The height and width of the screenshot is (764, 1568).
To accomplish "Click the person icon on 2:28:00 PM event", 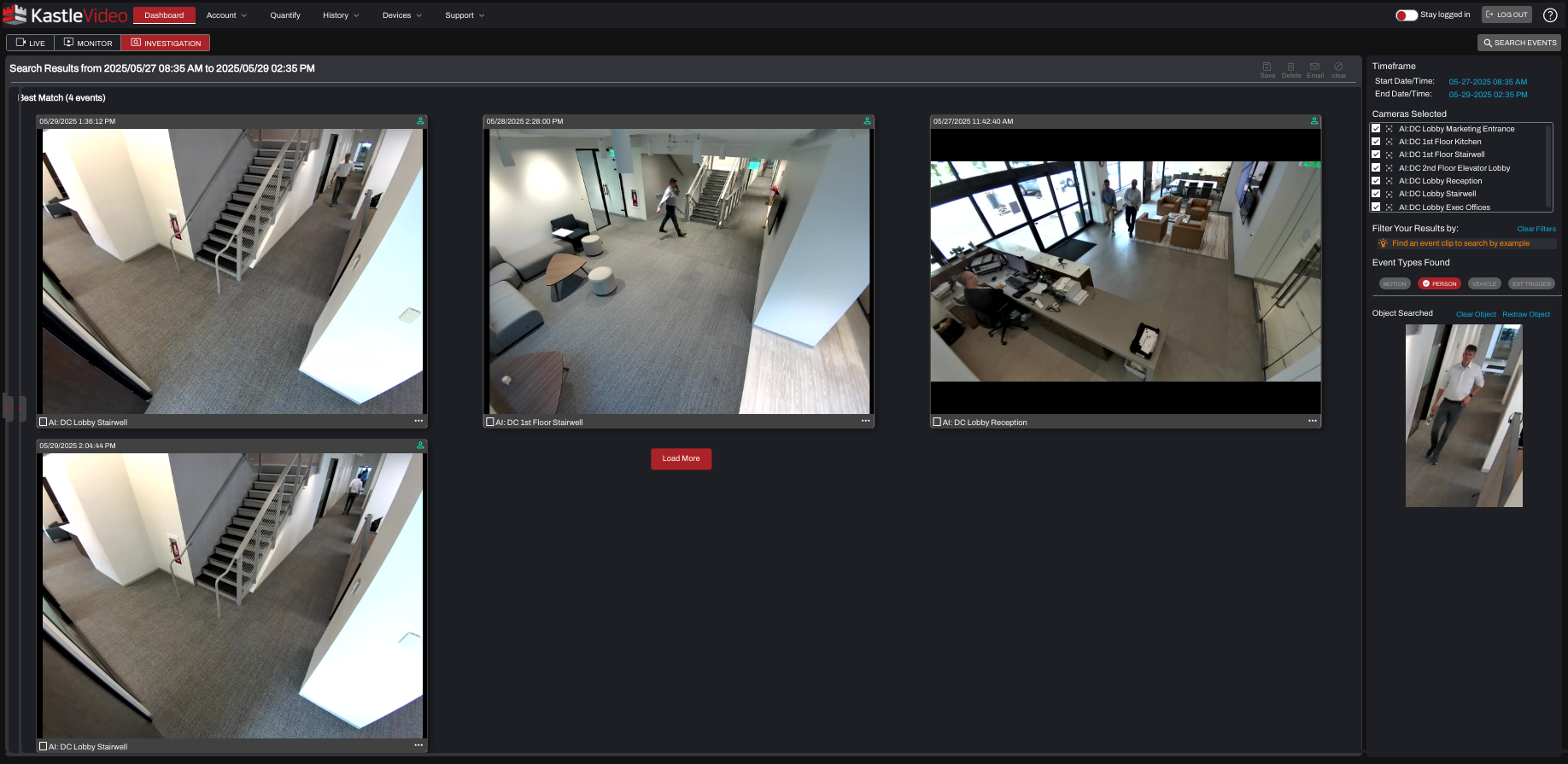I will [x=867, y=121].
